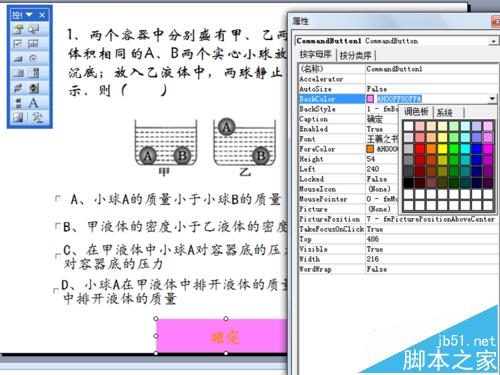The width and height of the screenshot is (500, 375).
Task: Select the Label control tool (A)
Action: pos(34,103)
